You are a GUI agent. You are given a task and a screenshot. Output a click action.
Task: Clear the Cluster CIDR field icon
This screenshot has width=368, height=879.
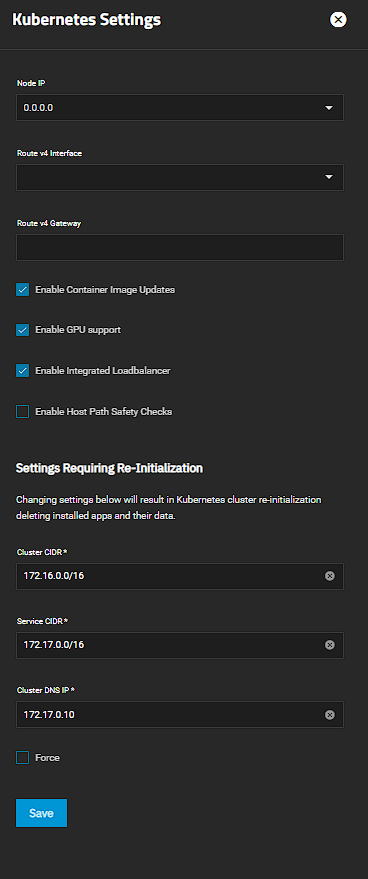click(x=330, y=576)
